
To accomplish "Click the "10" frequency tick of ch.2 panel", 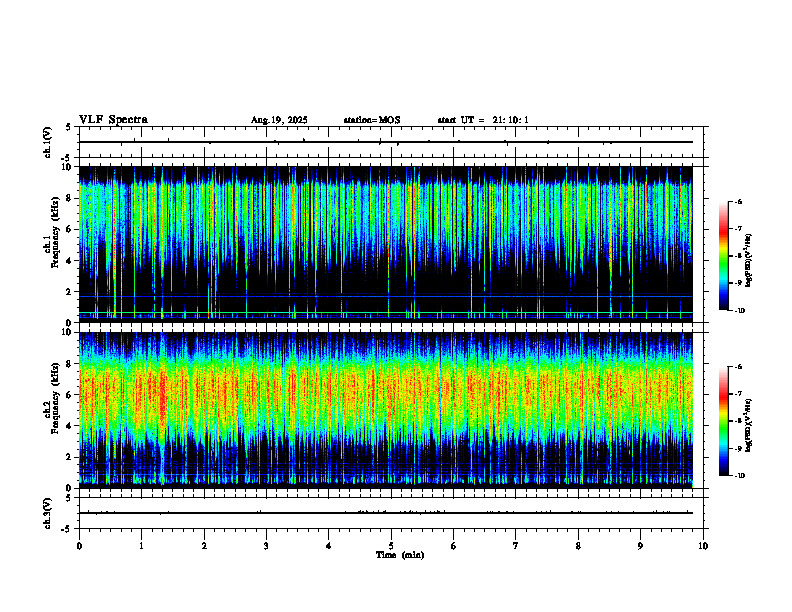I will tap(68, 332).
